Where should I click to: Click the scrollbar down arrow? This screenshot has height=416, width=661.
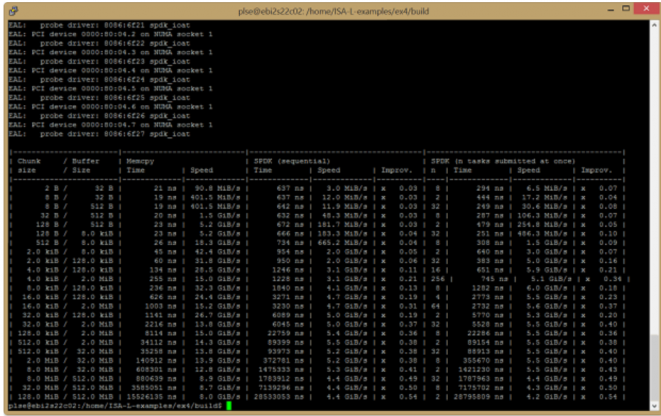click(x=653, y=407)
